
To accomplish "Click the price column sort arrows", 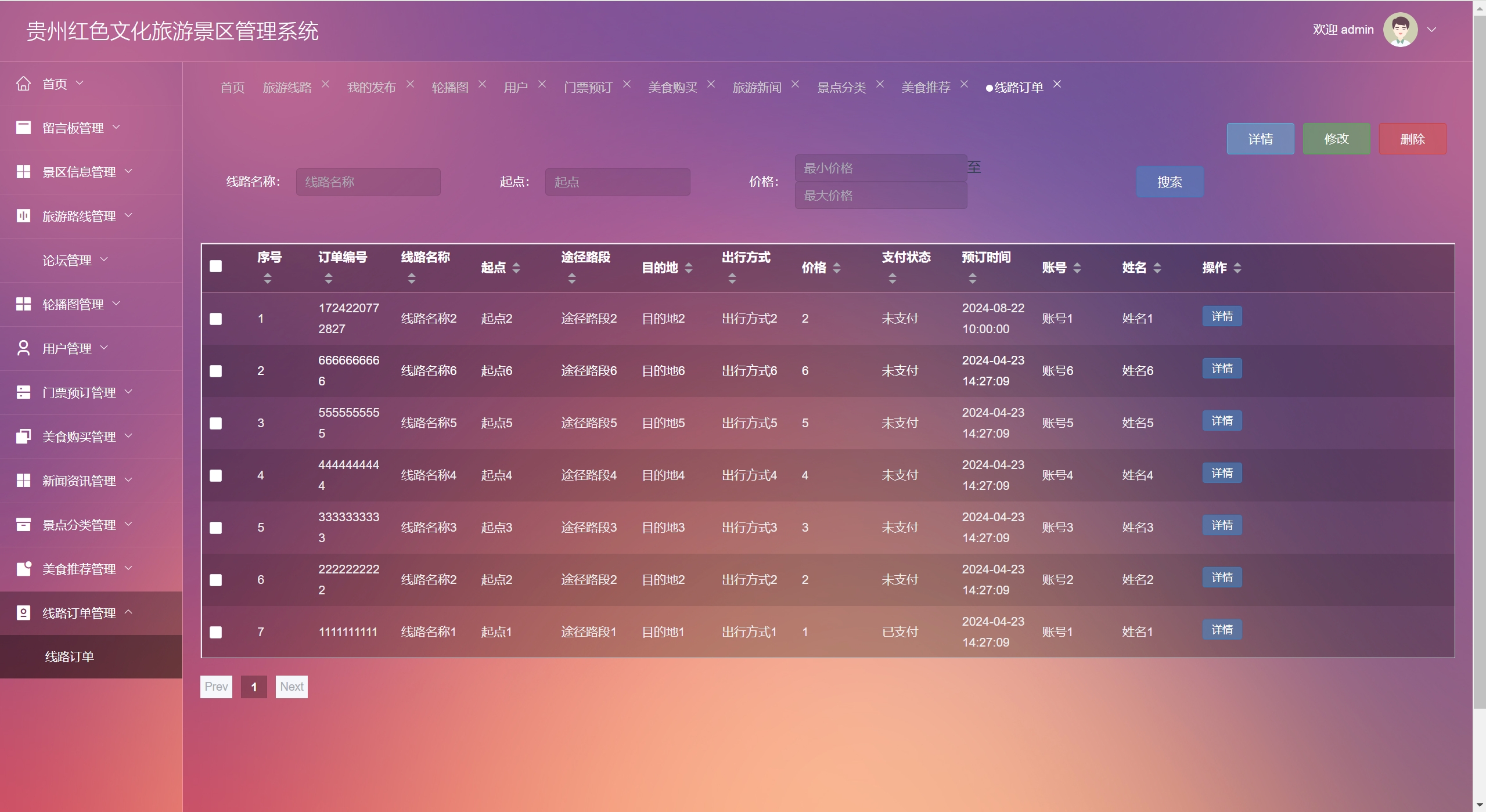I will [x=837, y=268].
